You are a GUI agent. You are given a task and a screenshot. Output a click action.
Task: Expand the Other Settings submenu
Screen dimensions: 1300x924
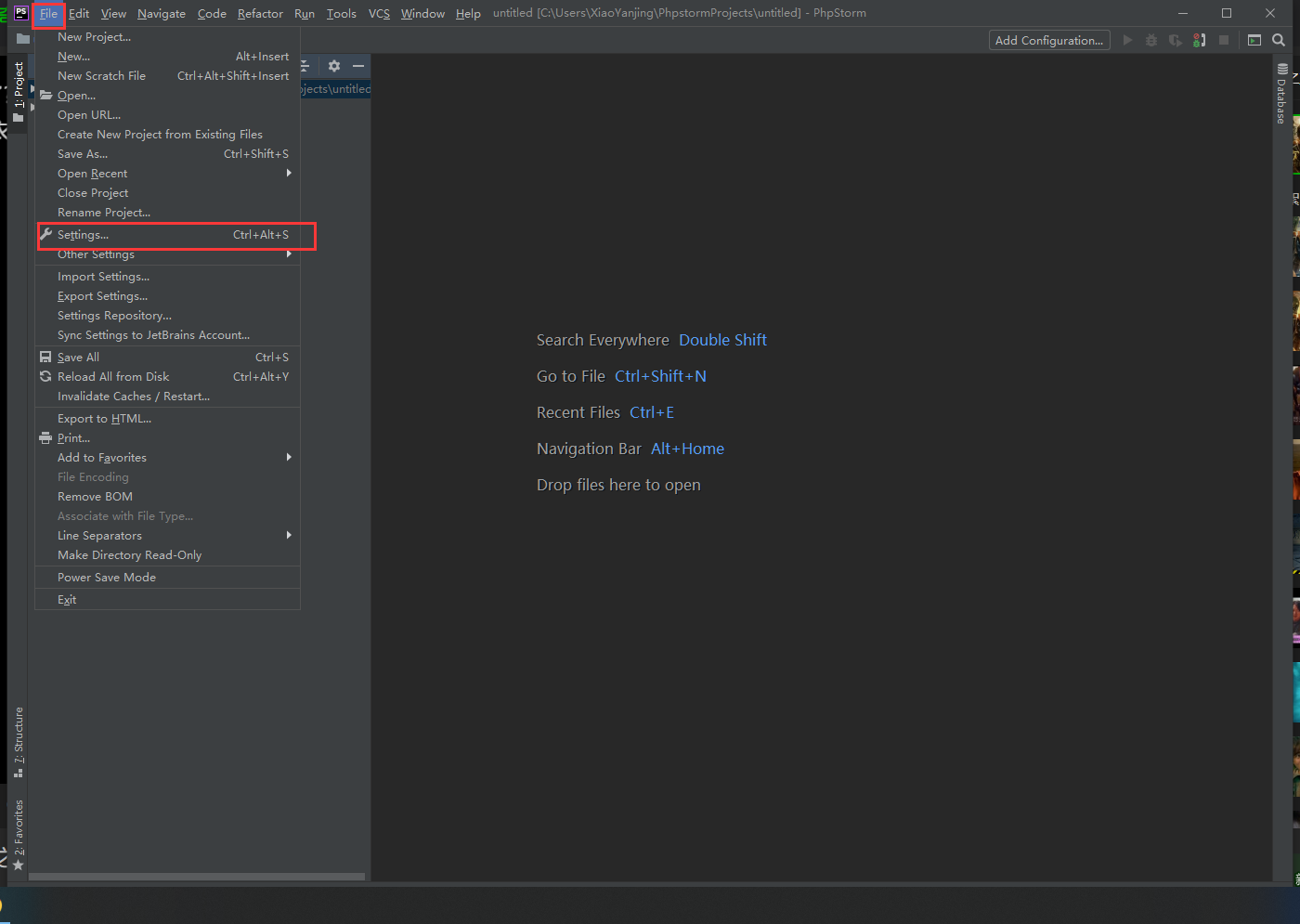pos(167,254)
